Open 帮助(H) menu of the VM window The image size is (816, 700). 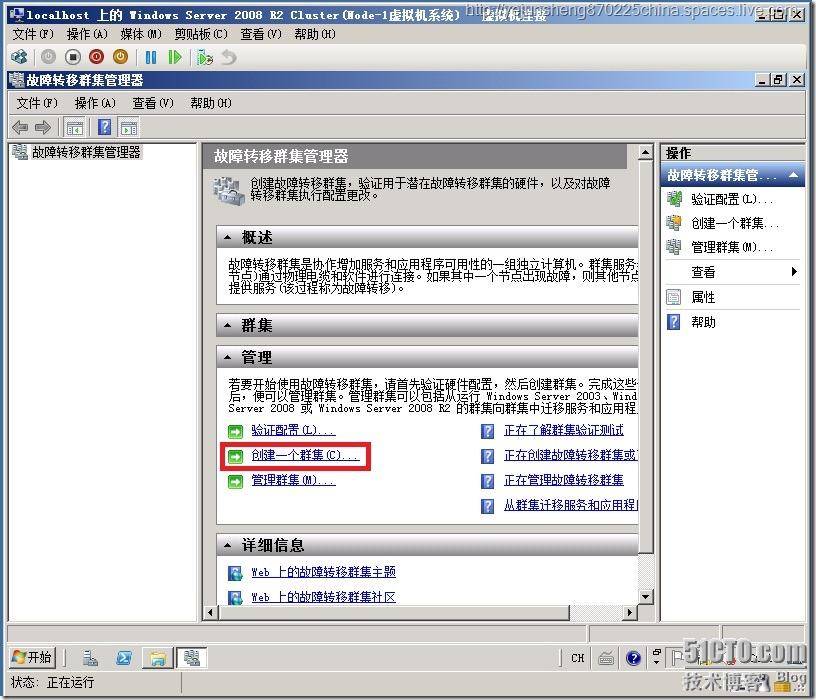(x=315, y=34)
